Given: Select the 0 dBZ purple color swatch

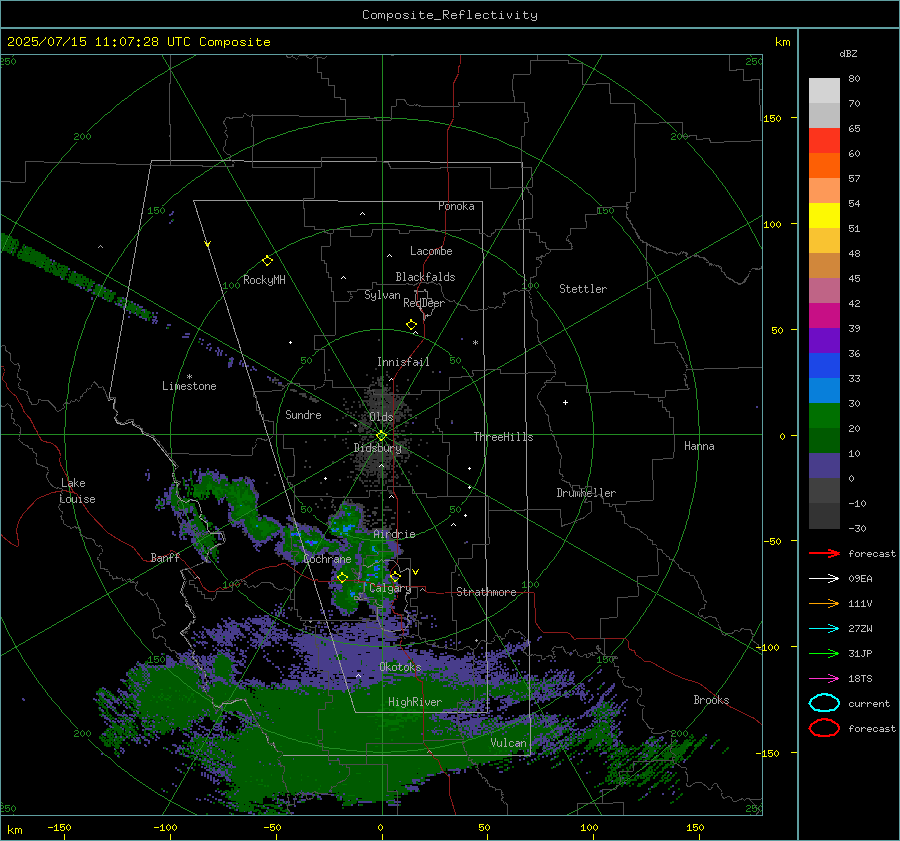Looking at the screenshot, I should click(x=824, y=465).
